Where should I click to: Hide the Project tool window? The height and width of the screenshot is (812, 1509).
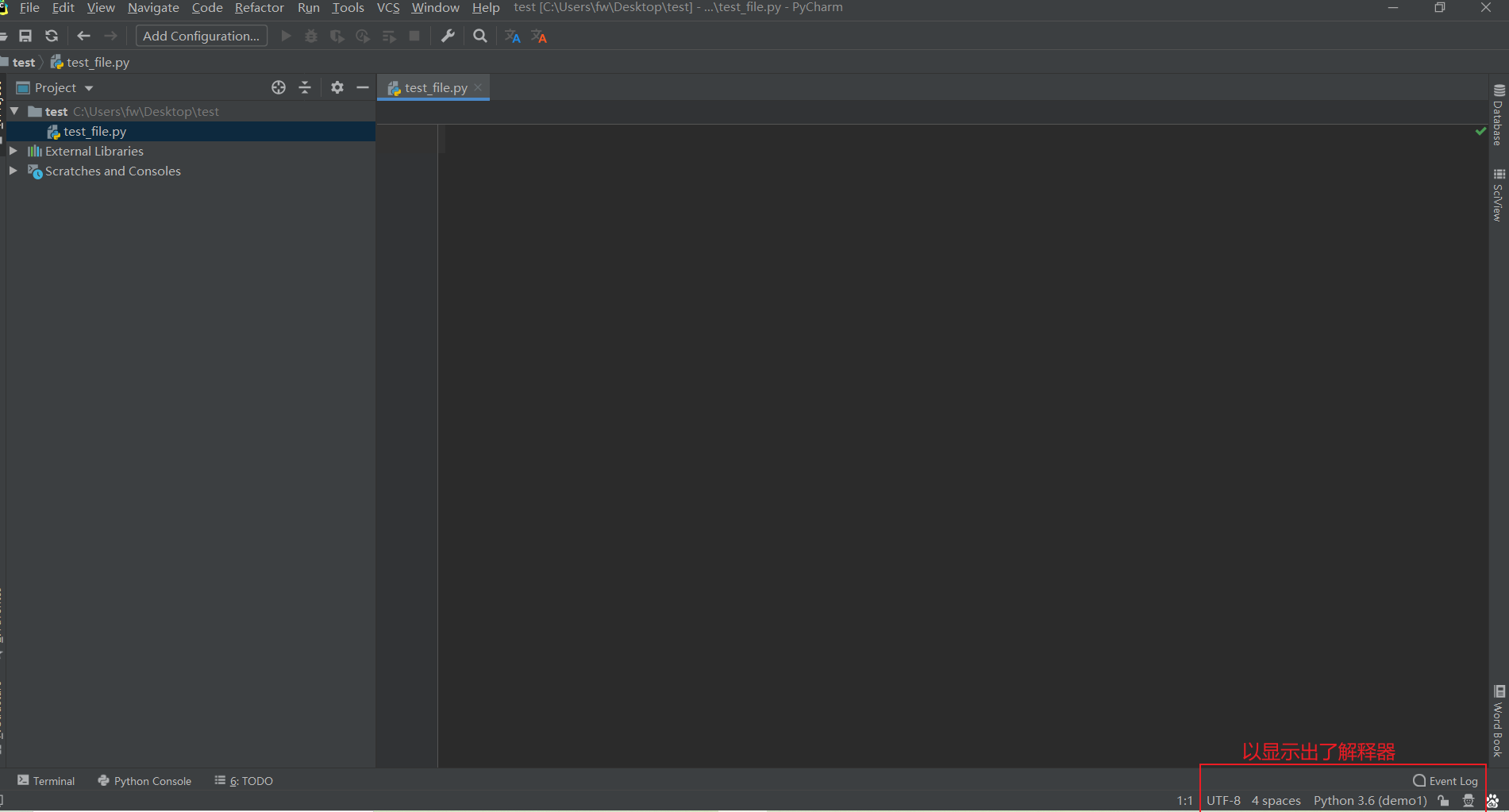pyautogui.click(x=363, y=88)
